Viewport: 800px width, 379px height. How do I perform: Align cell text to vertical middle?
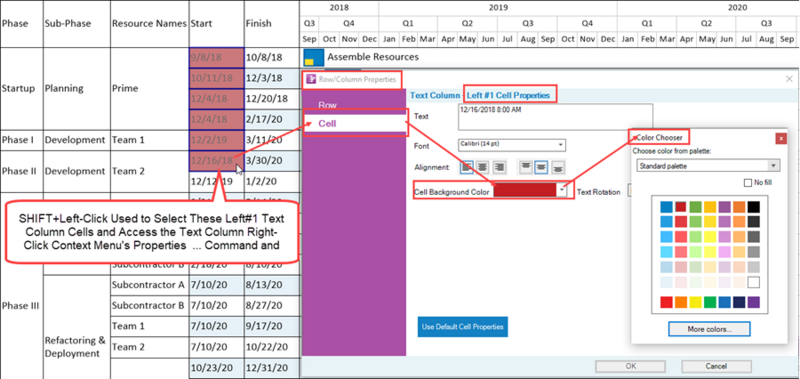click(x=541, y=167)
